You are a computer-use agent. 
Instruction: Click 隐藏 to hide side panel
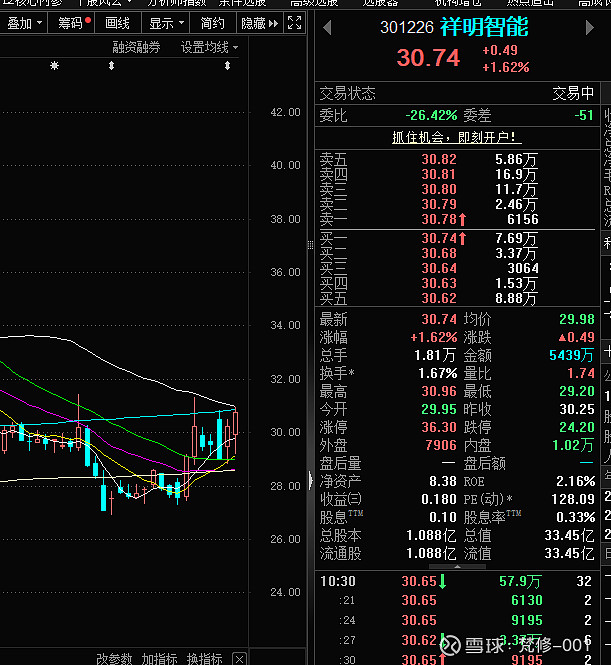(259, 23)
